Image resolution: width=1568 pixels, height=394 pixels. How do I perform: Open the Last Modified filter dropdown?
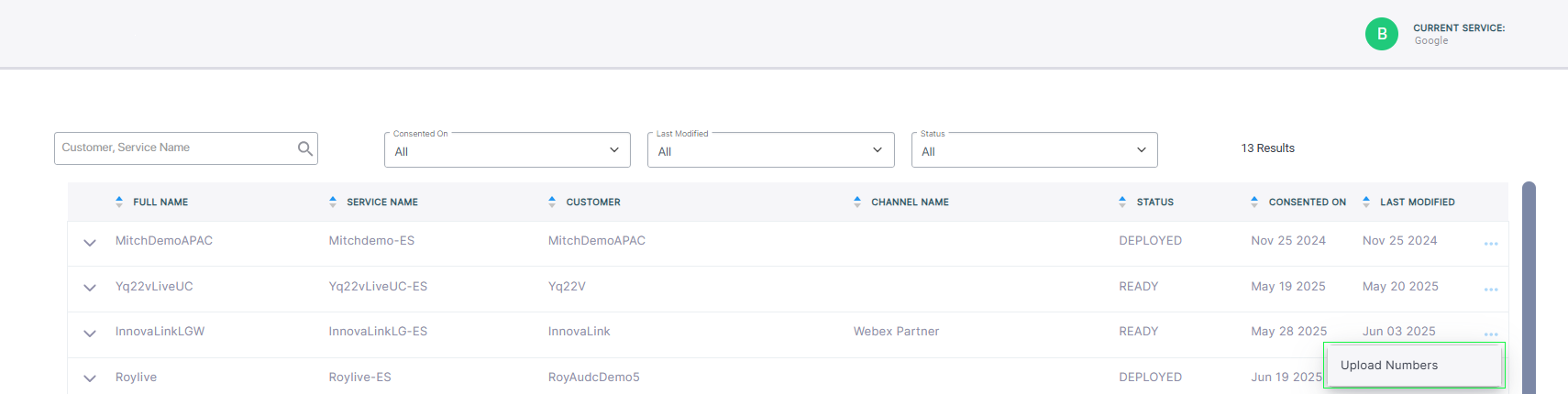click(x=770, y=150)
